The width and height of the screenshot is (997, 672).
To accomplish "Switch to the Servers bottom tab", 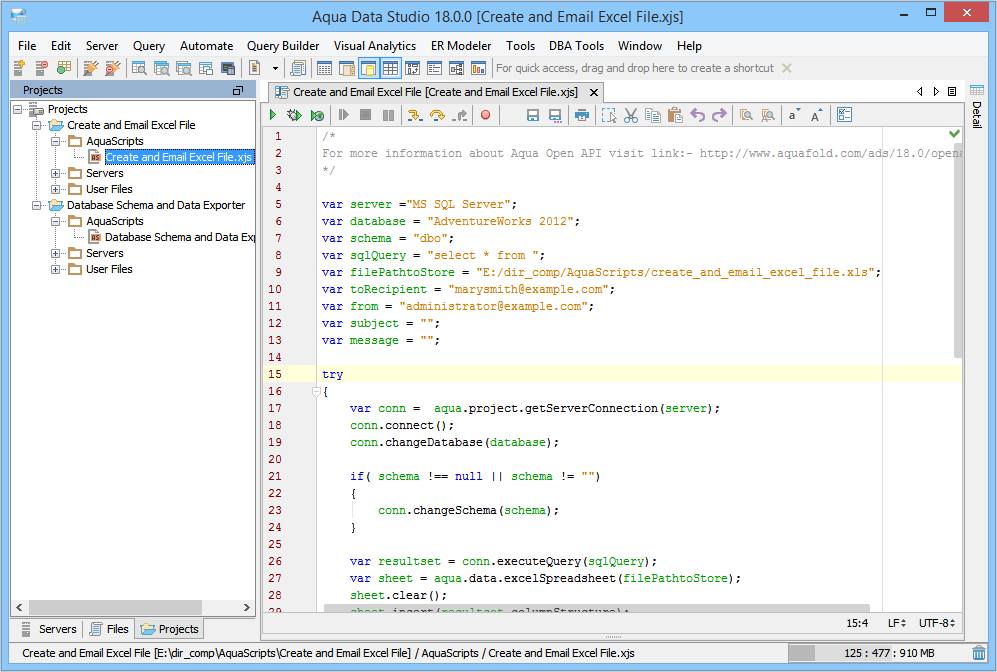I will pos(50,629).
